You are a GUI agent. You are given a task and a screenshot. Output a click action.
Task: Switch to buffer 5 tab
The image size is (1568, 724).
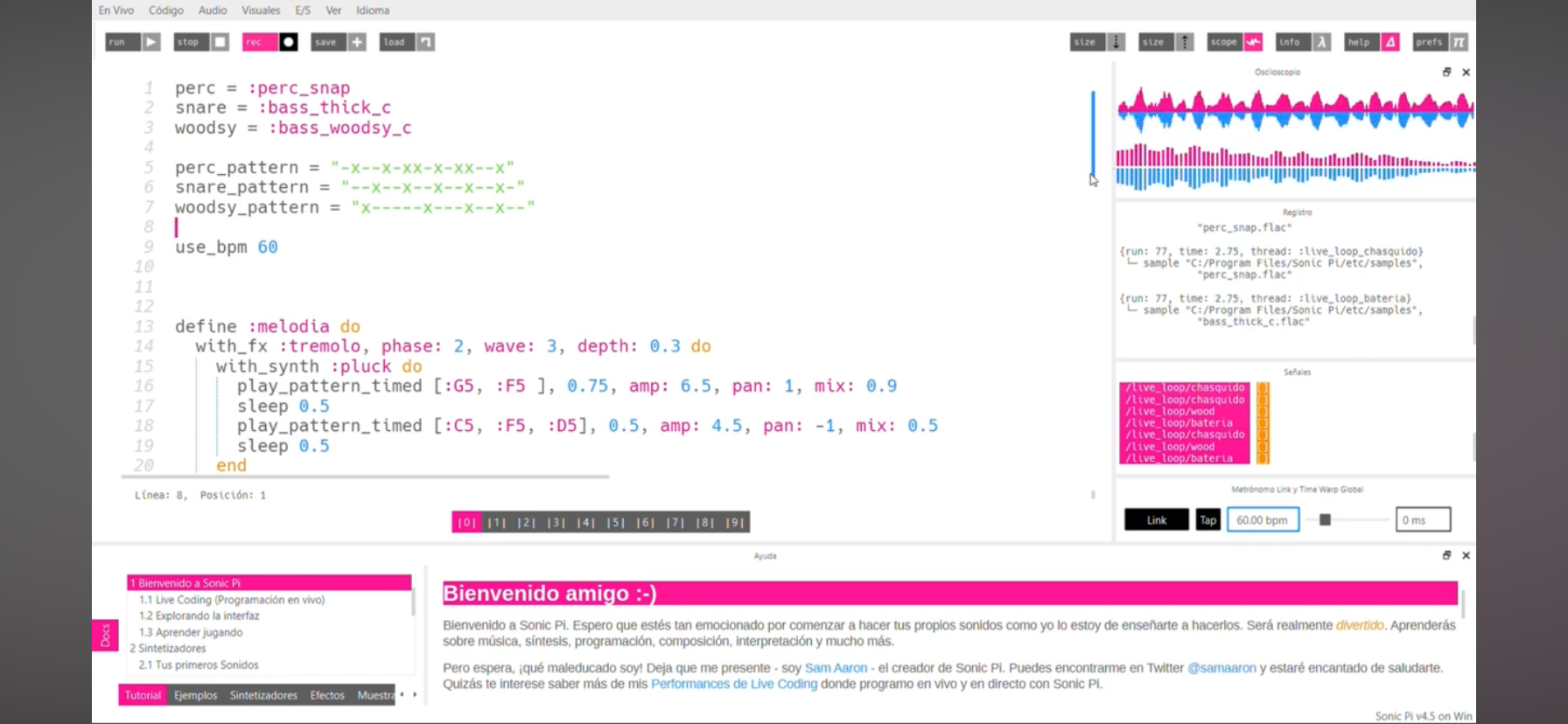pos(615,522)
